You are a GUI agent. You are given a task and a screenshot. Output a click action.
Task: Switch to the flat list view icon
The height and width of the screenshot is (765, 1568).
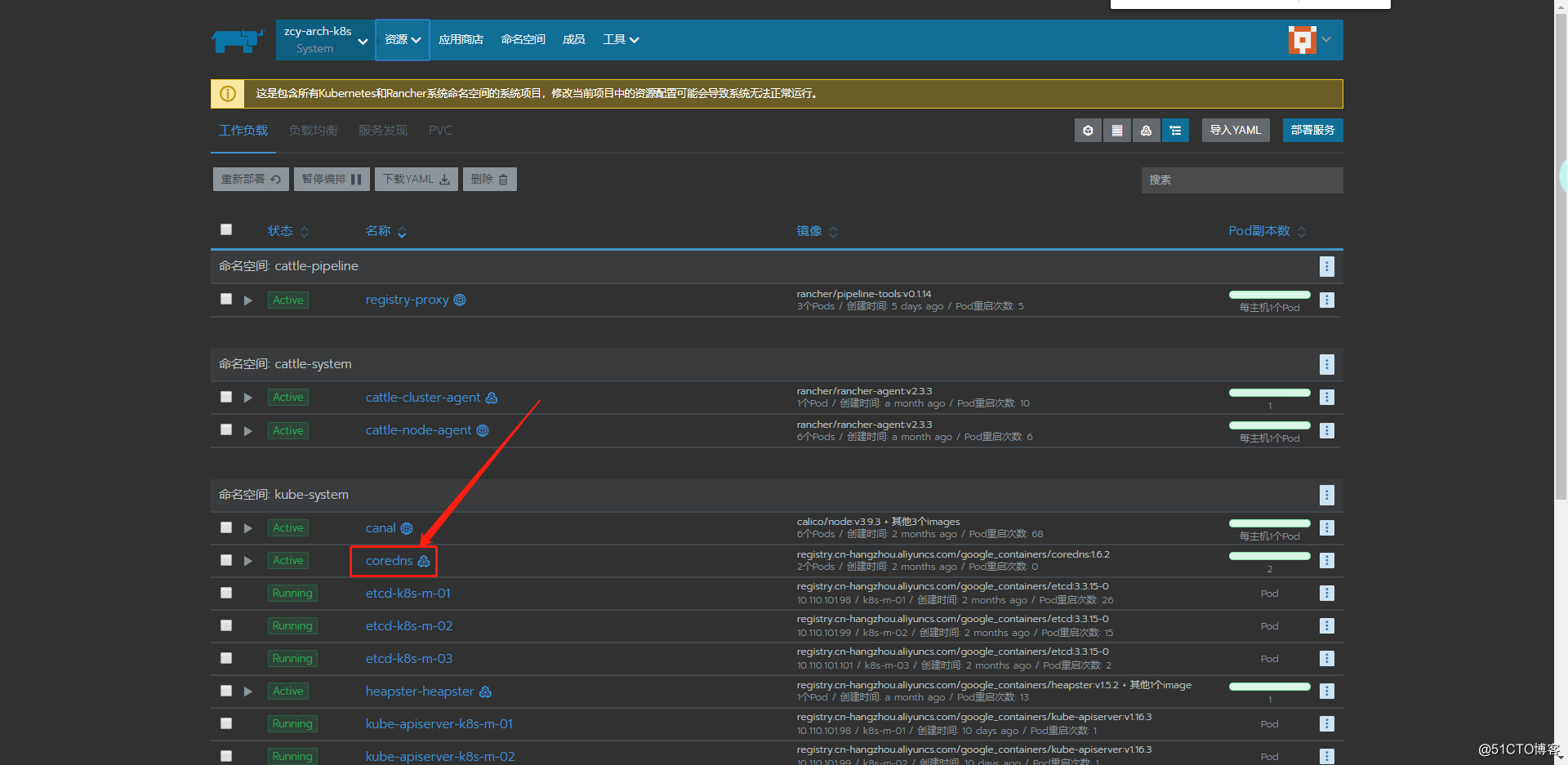(x=1117, y=131)
